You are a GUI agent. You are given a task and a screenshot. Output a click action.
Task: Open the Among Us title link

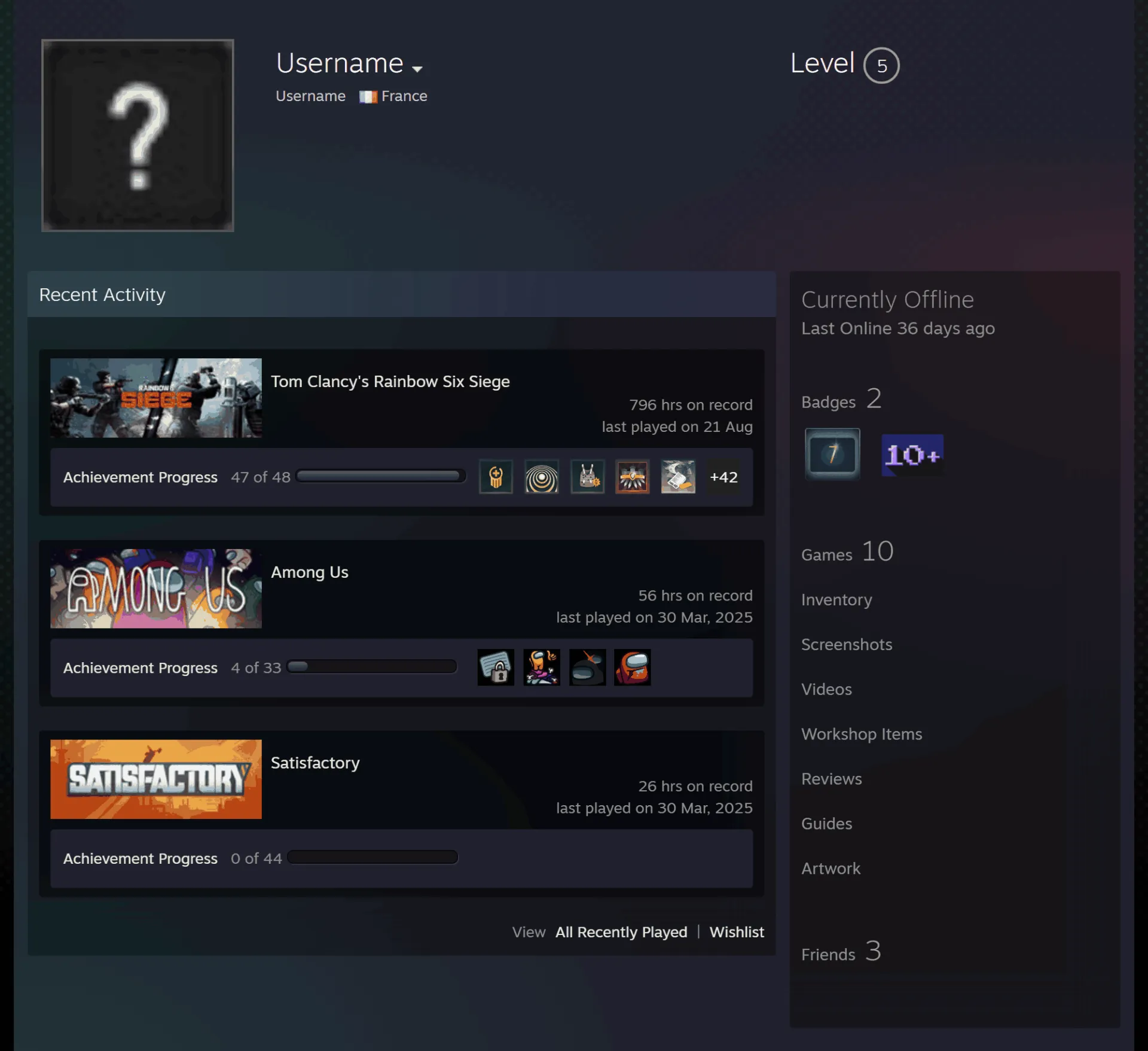309,572
